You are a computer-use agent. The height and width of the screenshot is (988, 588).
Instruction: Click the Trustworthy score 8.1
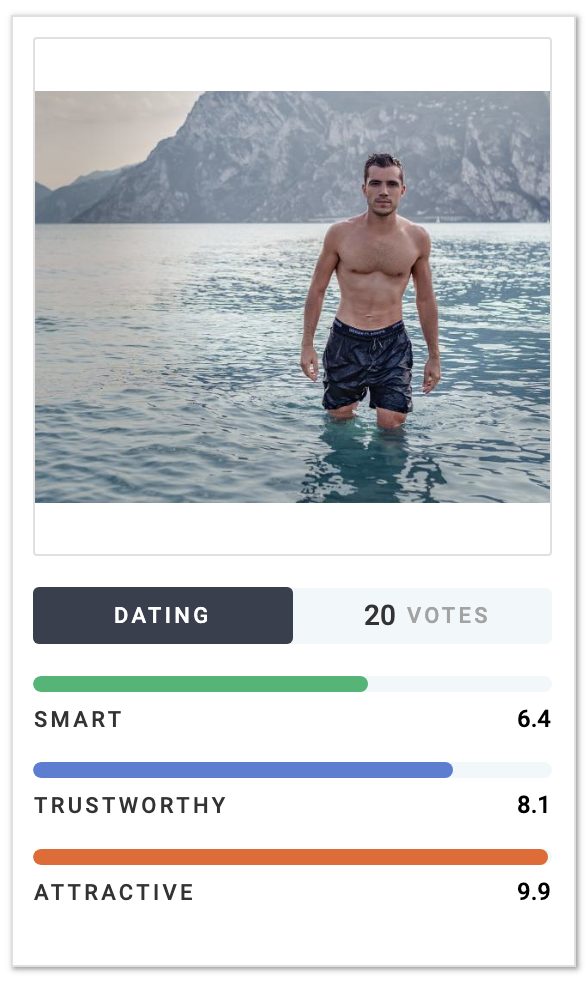point(533,805)
